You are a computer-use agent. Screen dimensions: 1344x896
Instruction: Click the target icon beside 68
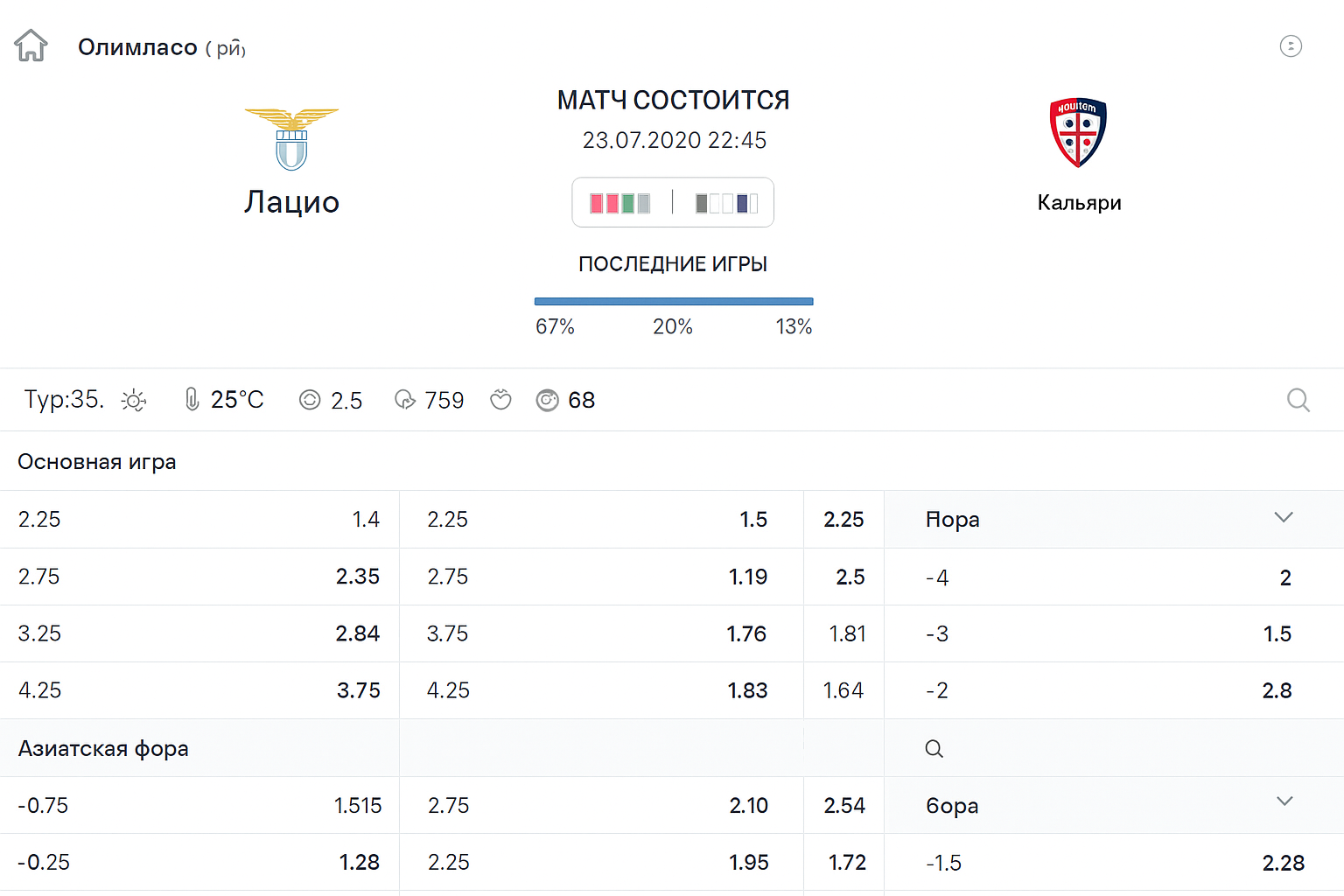click(547, 400)
